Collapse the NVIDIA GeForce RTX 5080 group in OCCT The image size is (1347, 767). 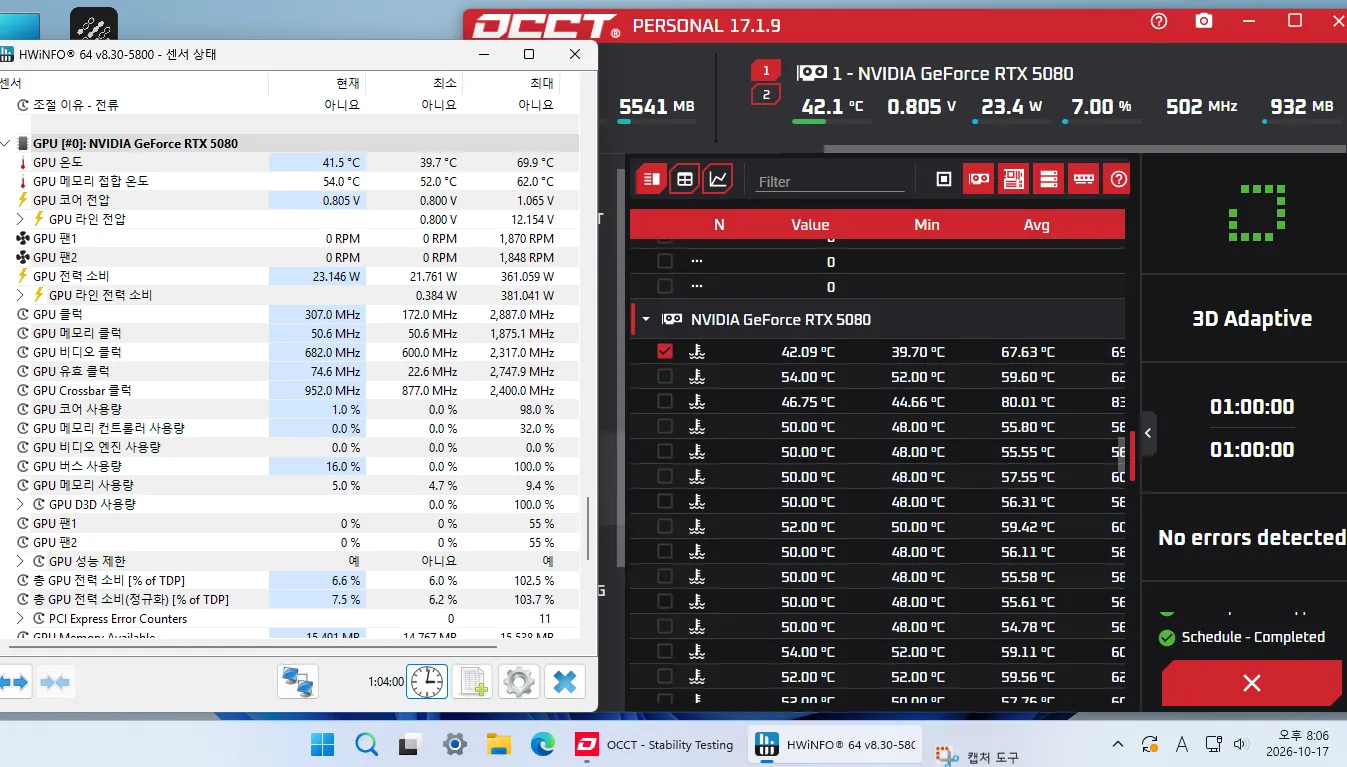(646, 319)
